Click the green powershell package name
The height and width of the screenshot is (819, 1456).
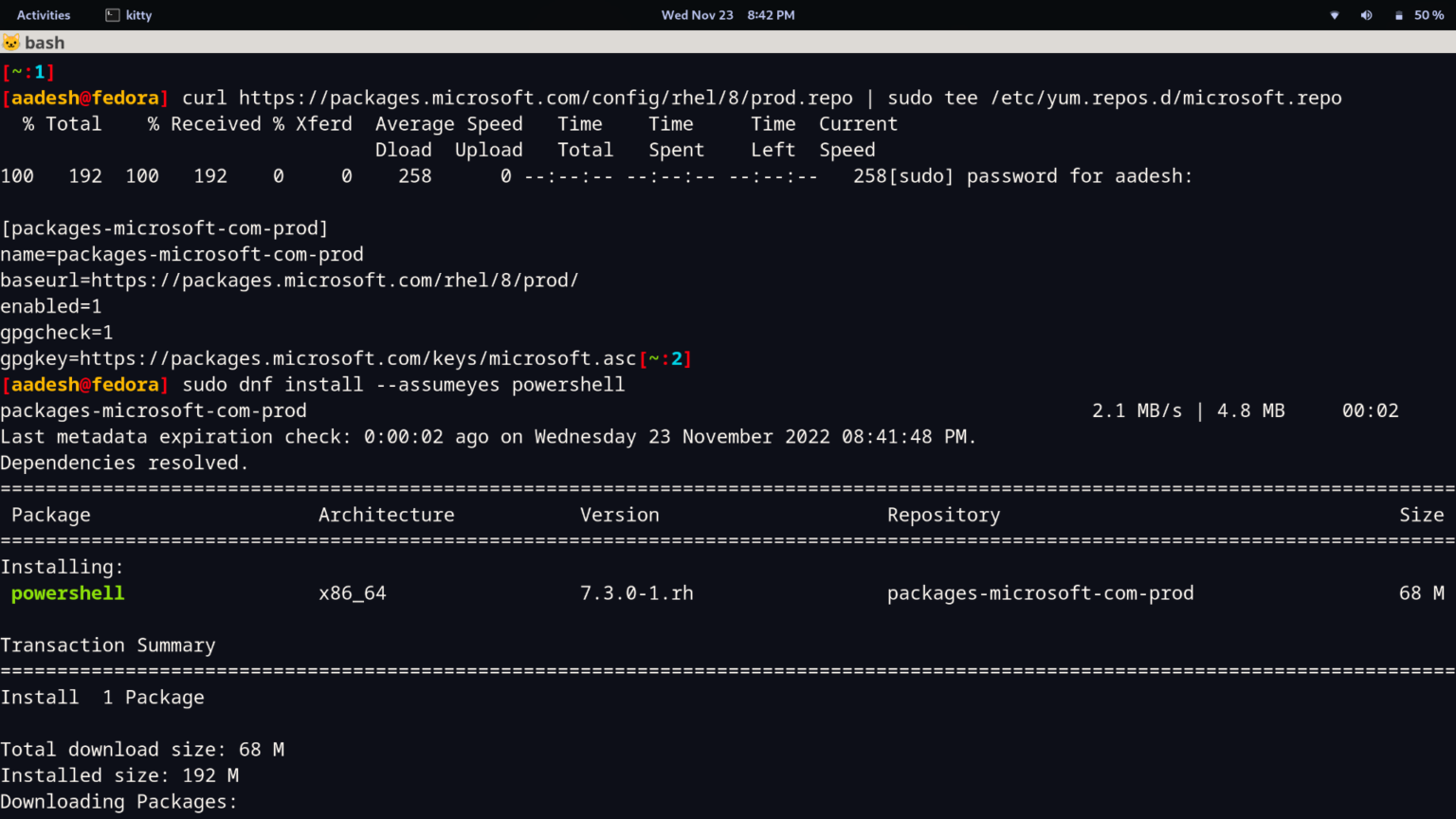67,593
